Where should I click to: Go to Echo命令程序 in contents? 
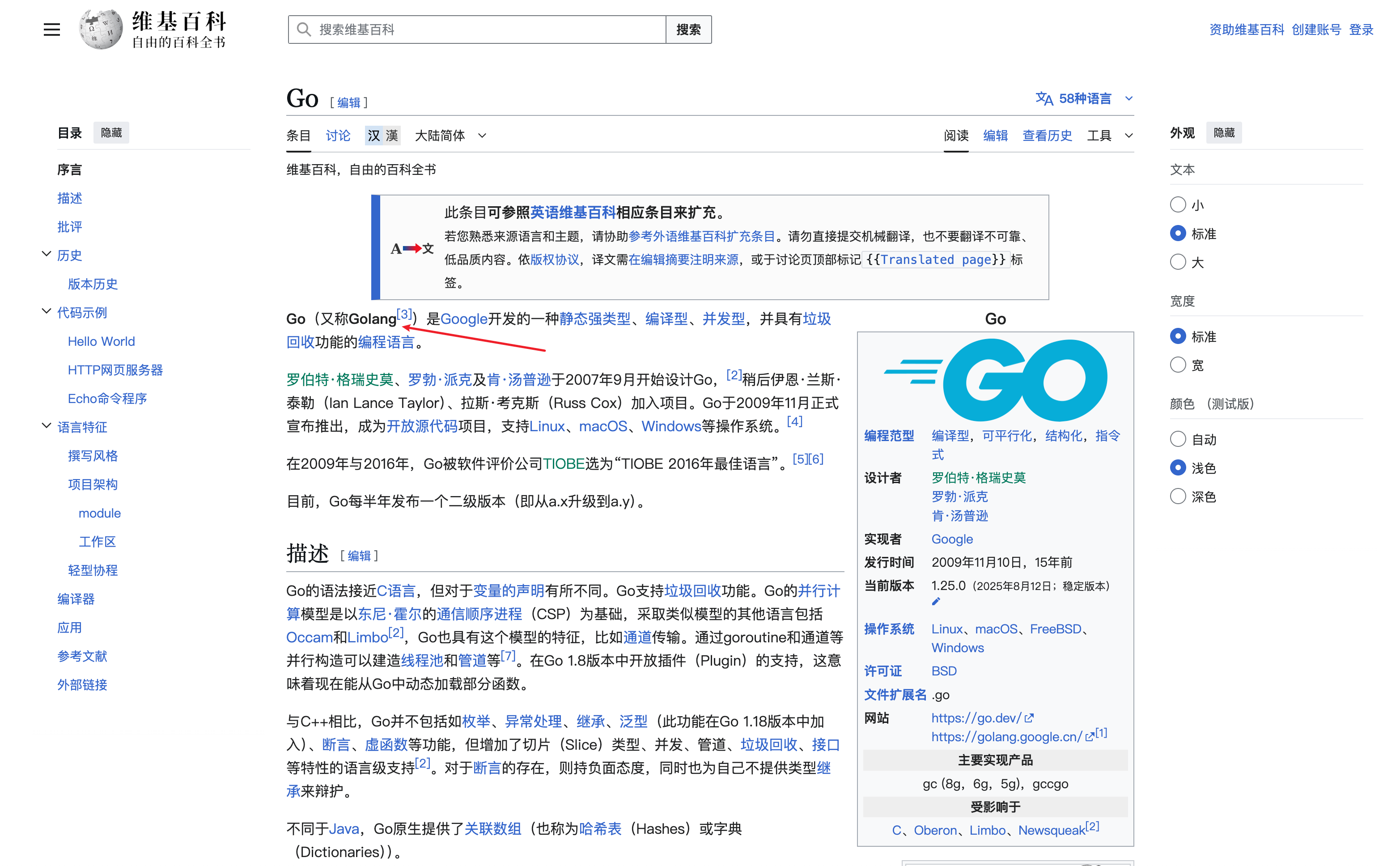[x=107, y=399]
